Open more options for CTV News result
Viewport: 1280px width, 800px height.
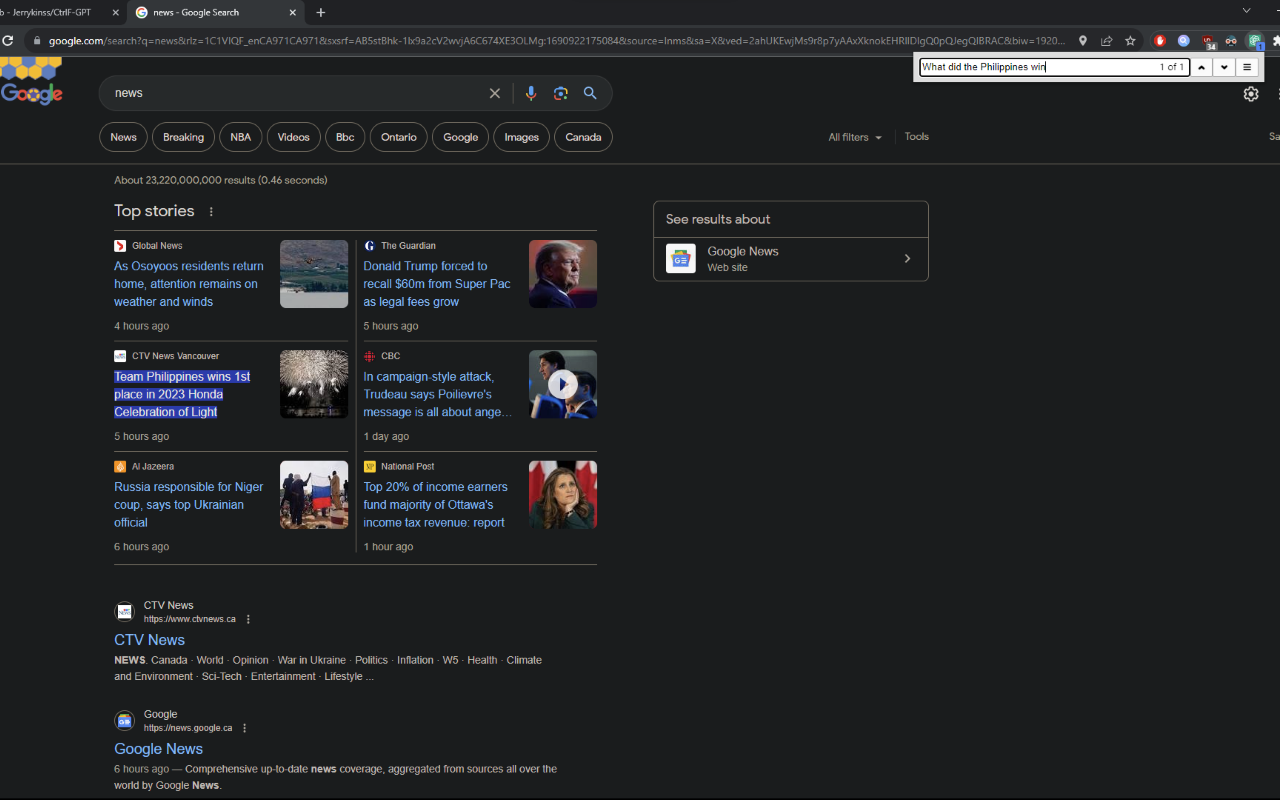(248, 619)
